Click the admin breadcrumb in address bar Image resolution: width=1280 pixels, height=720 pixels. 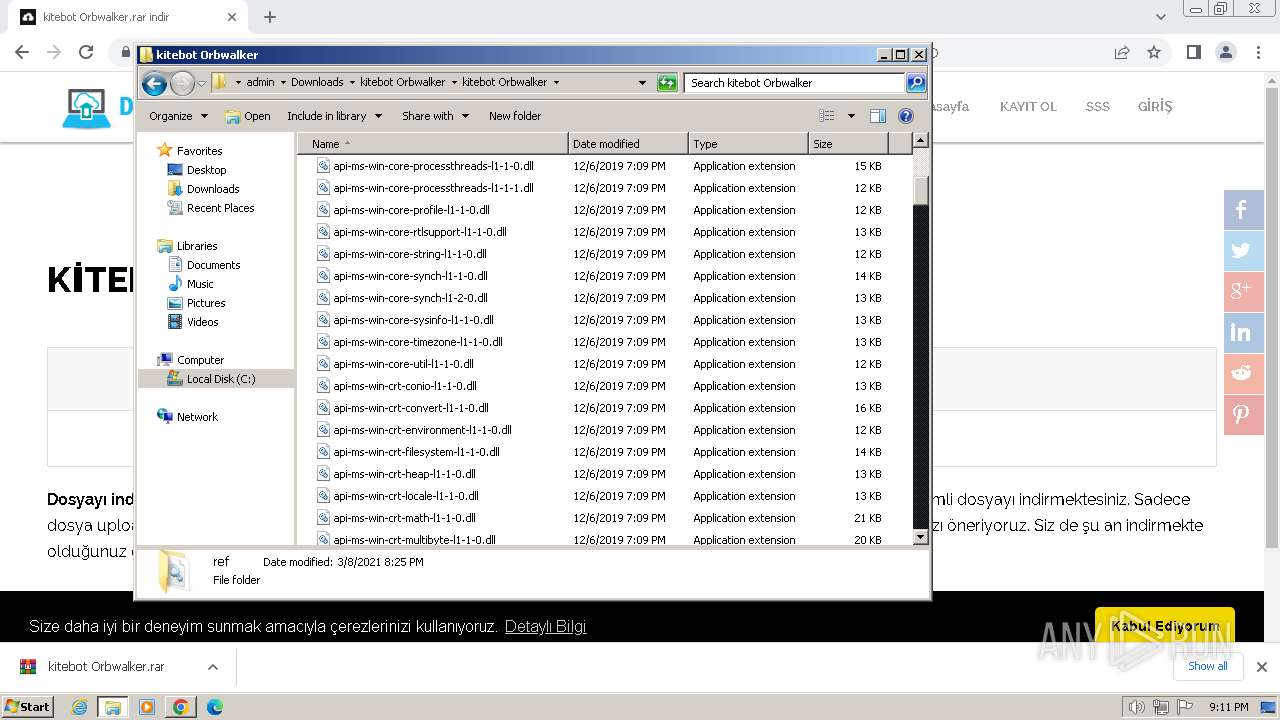260,83
